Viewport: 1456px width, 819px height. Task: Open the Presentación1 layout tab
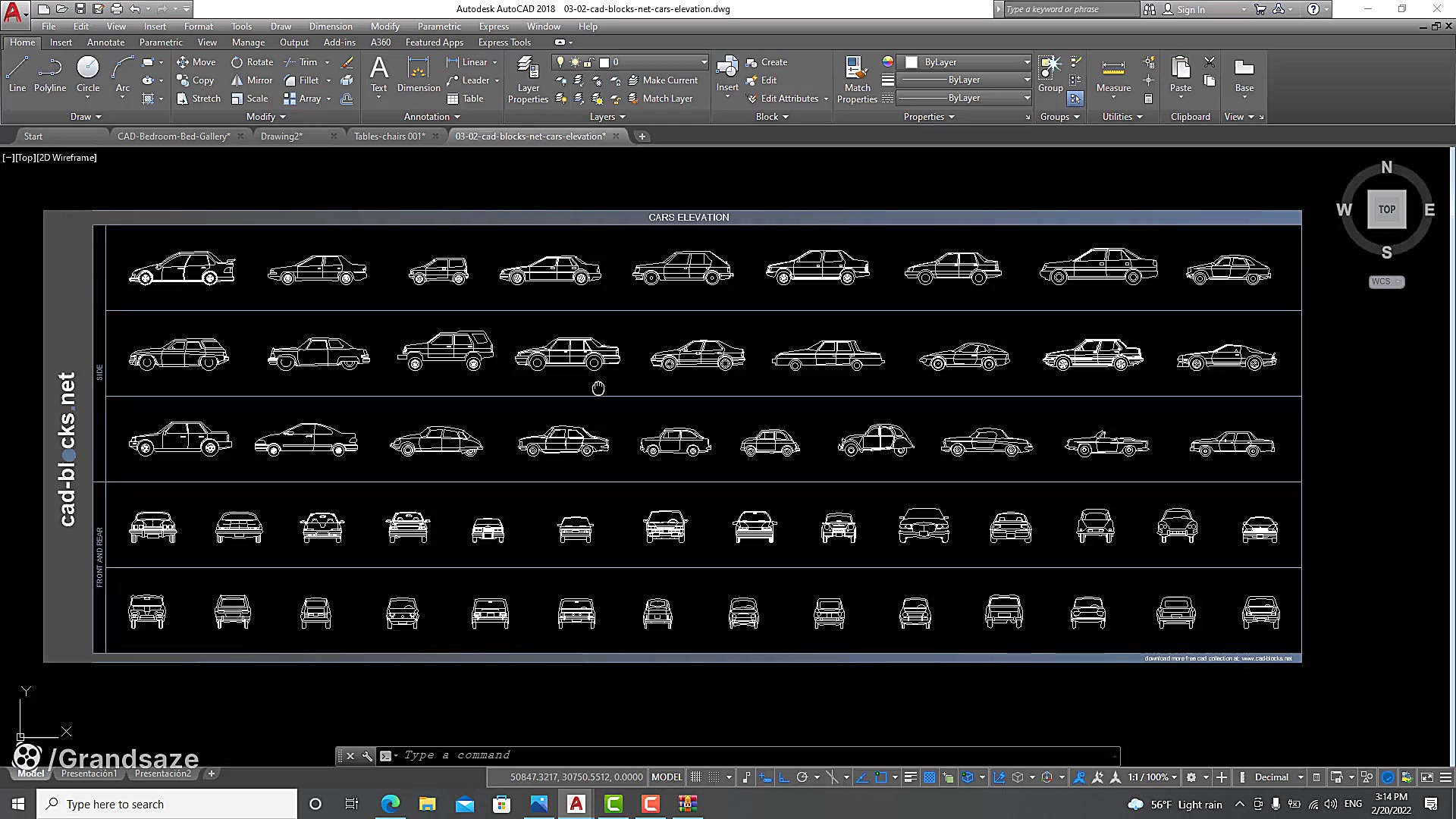tap(89, 774)
